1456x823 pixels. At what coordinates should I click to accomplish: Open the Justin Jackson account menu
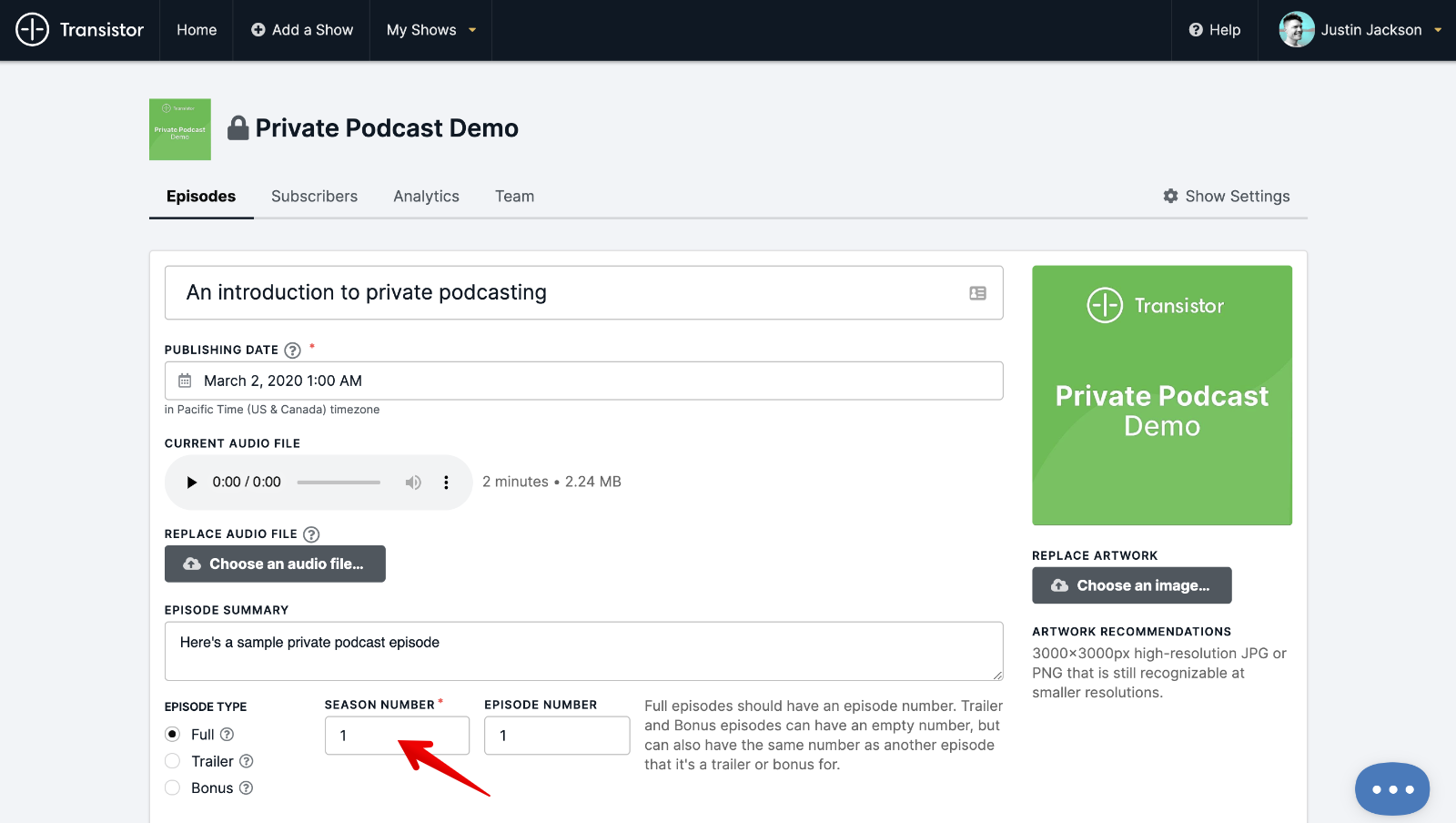point(1360,30)
